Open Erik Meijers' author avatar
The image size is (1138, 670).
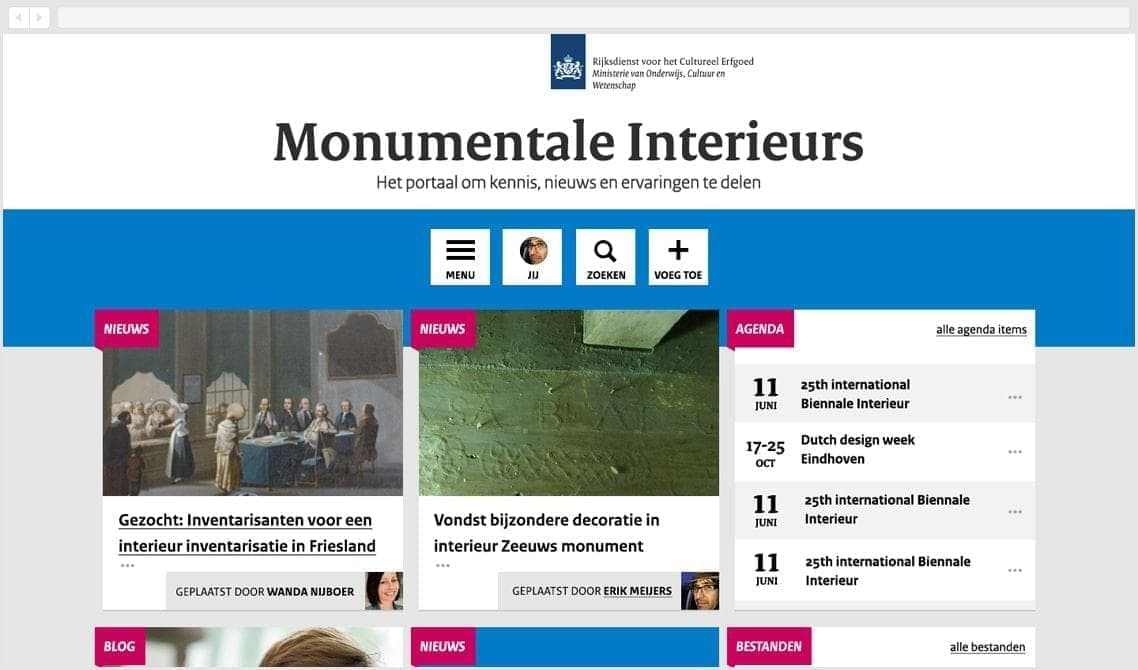tap(700, 590)
